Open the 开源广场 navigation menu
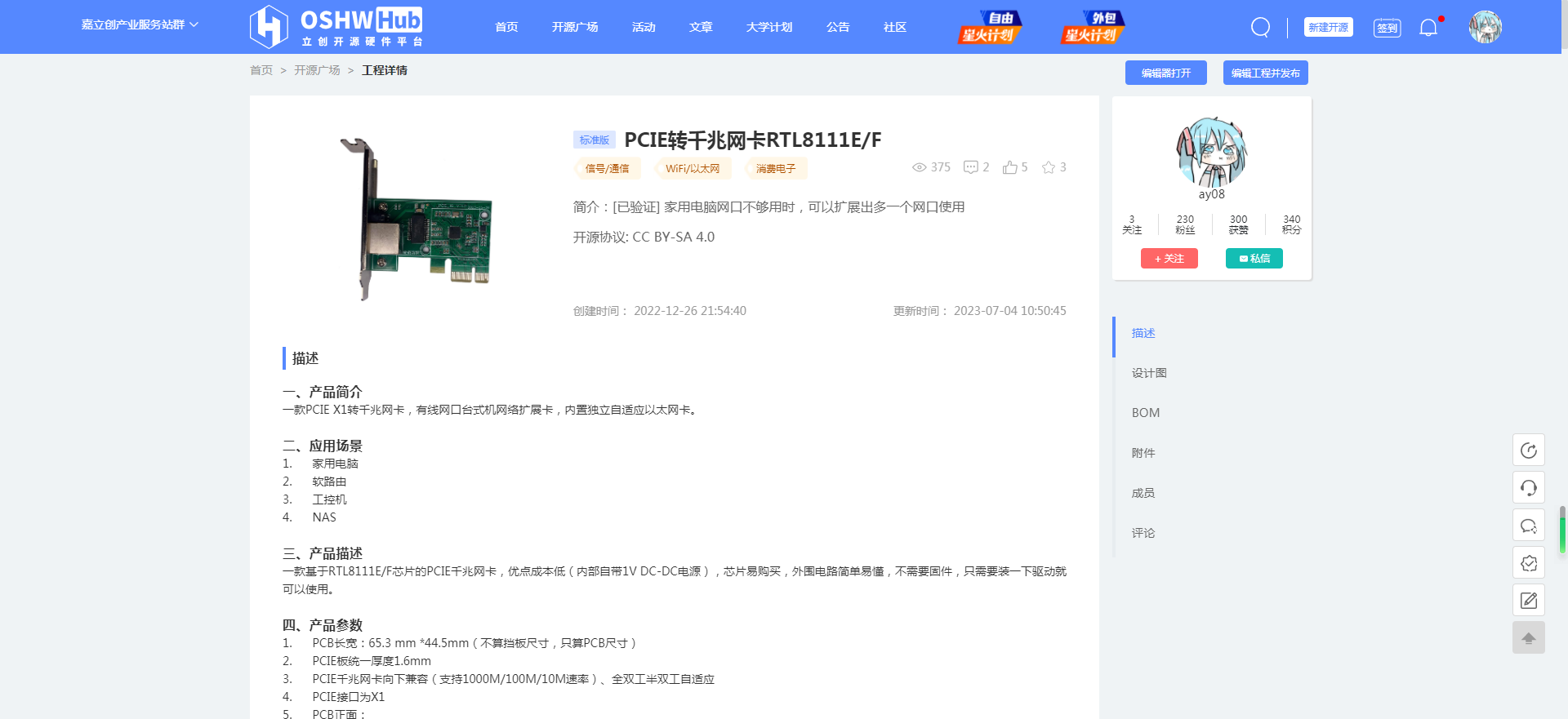This screenshot has height=719, width=1568. tap(574, 27)
